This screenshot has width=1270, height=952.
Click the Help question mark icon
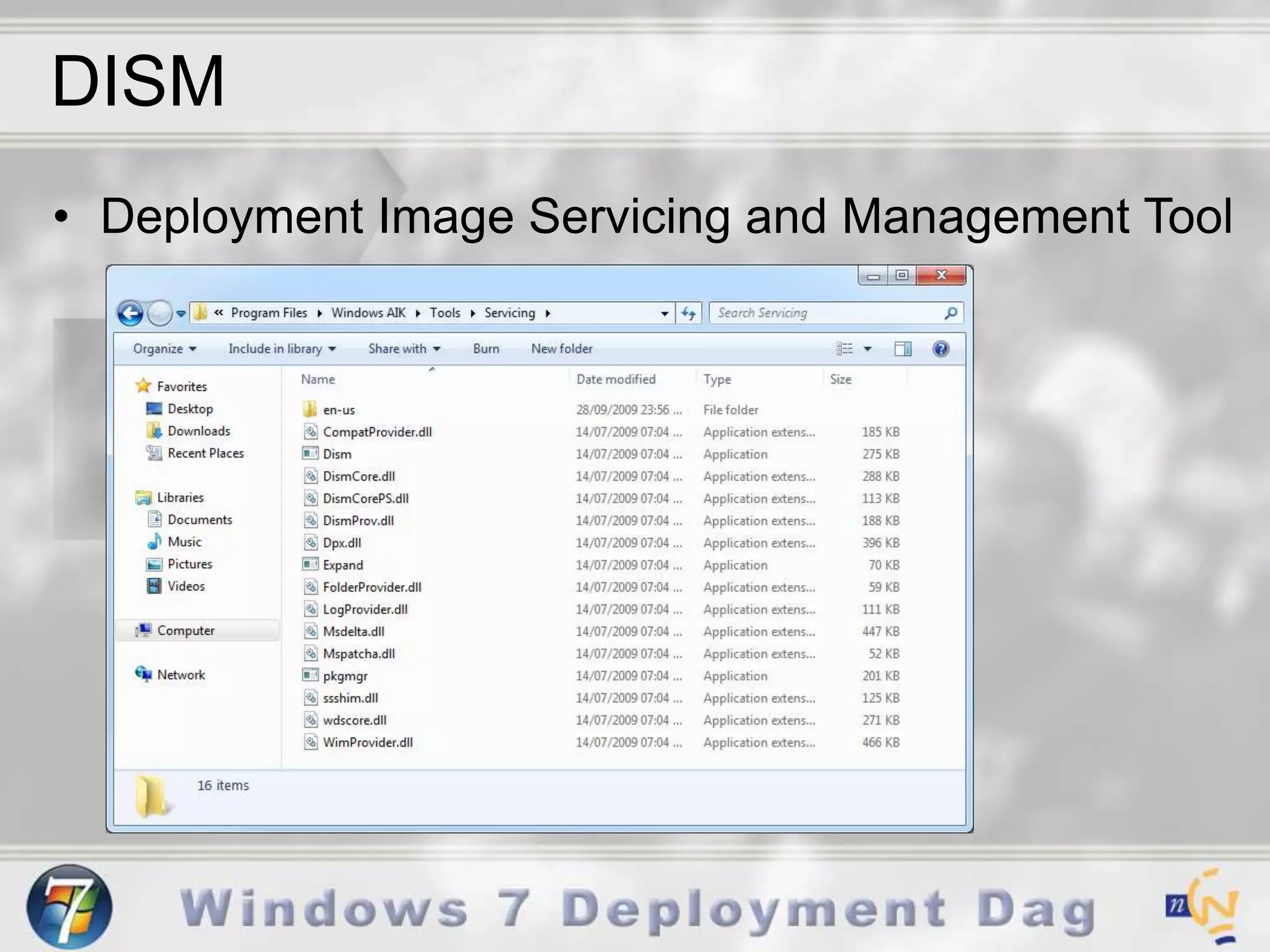(940, 349)
